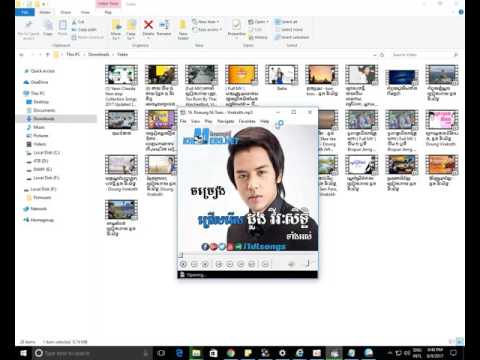Open Google Chrome from the taskbar
The width and height of the screenshot is (480, 360).
pyautogui.click(x=231, y=353)
